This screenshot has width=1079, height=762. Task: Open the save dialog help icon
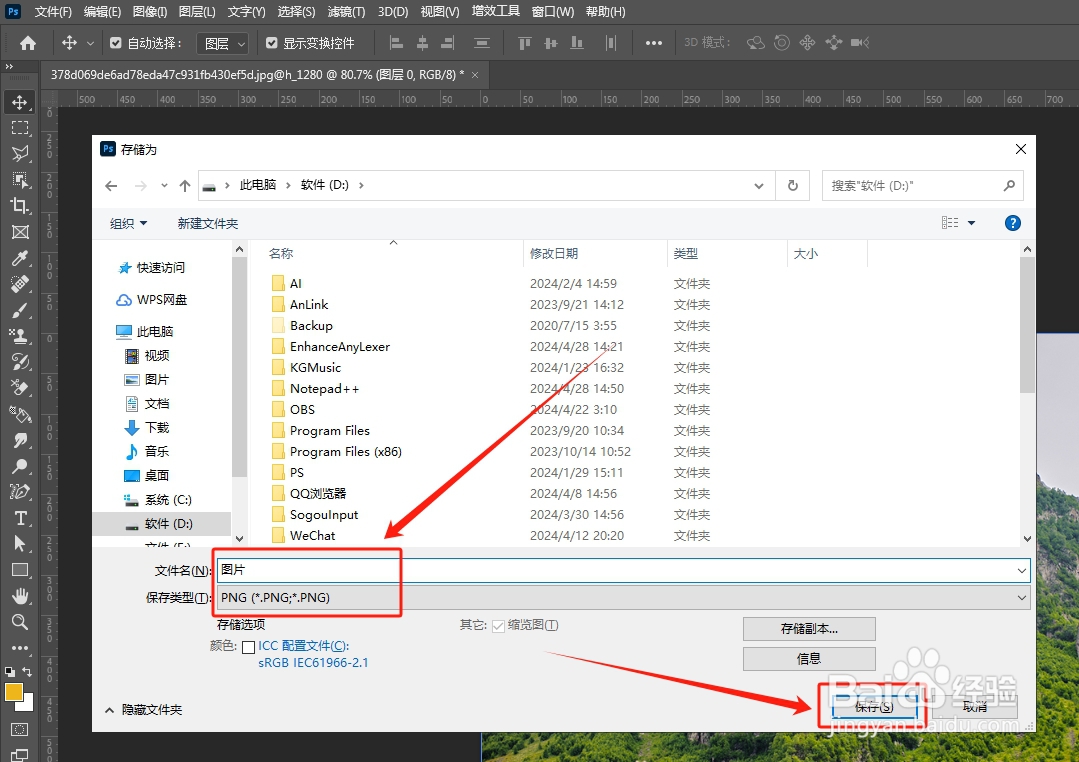pyautogui.click(x=1012, y=223)
